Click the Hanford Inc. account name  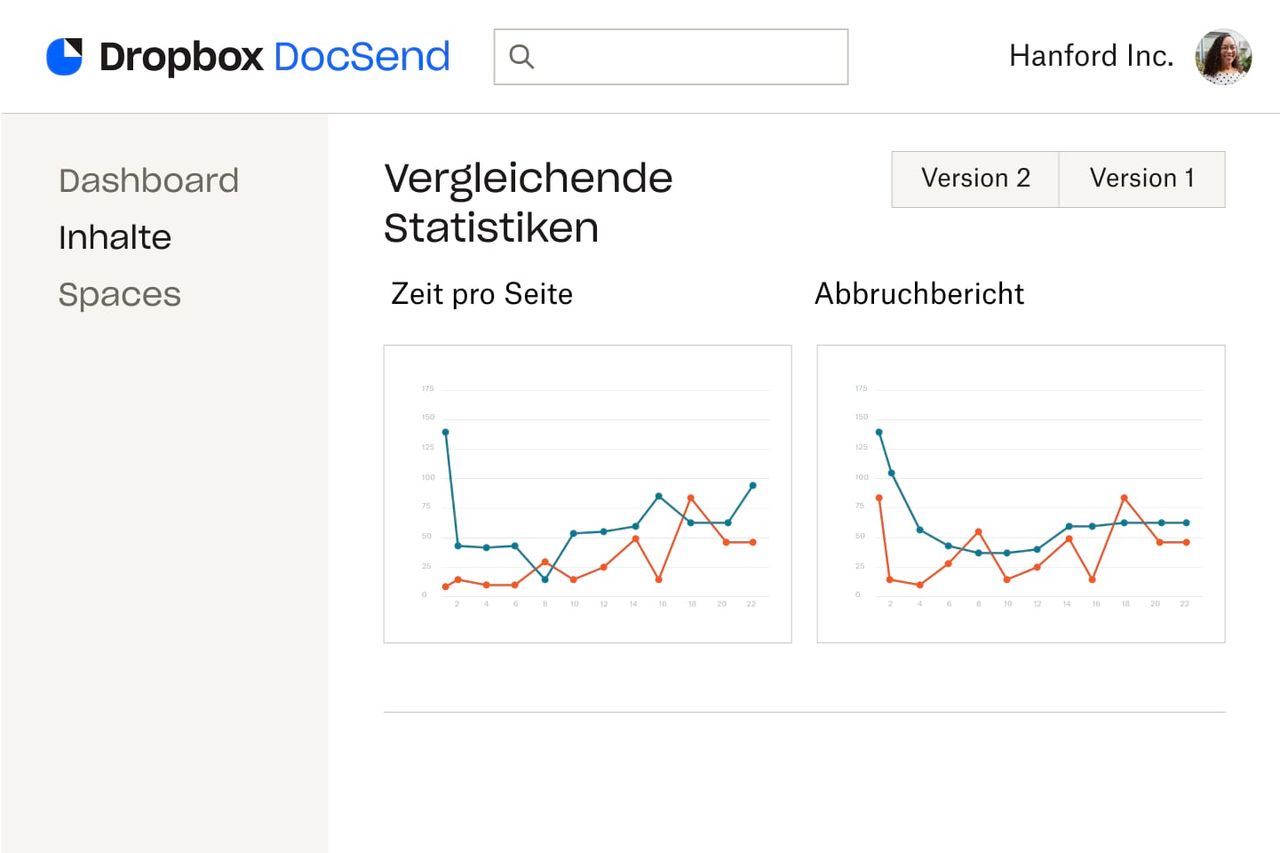(1091, 56)
